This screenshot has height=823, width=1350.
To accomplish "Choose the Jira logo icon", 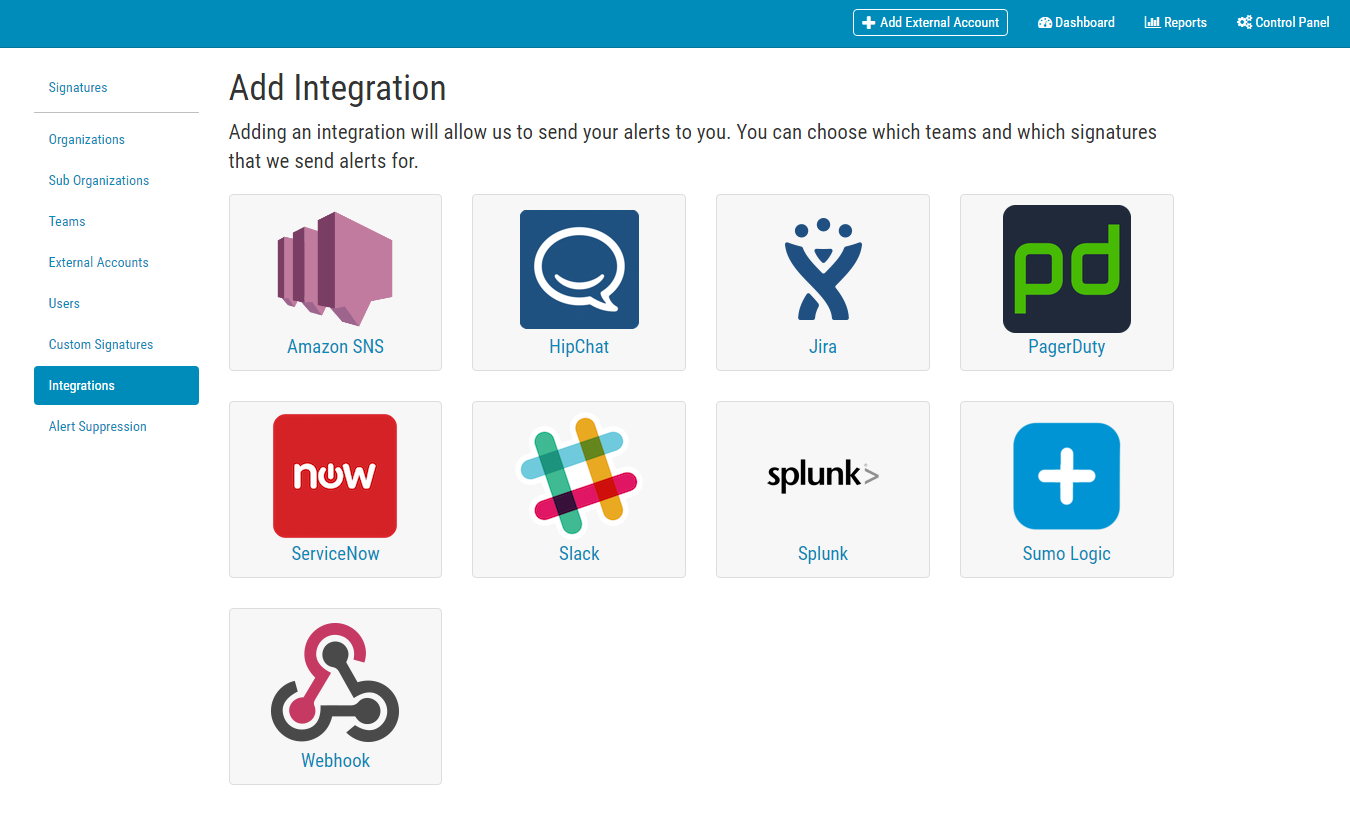I will (x=823, y=269).
